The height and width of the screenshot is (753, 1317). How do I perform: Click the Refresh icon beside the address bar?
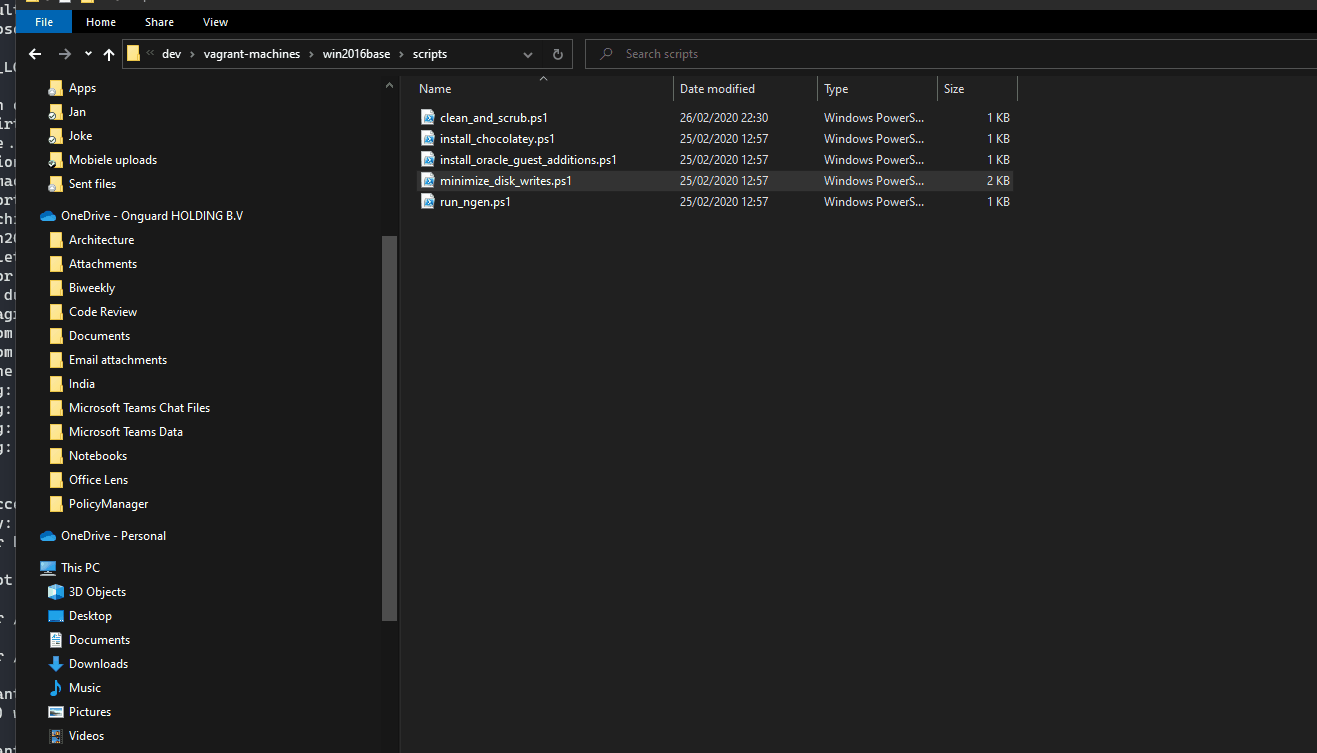(557, 54)
